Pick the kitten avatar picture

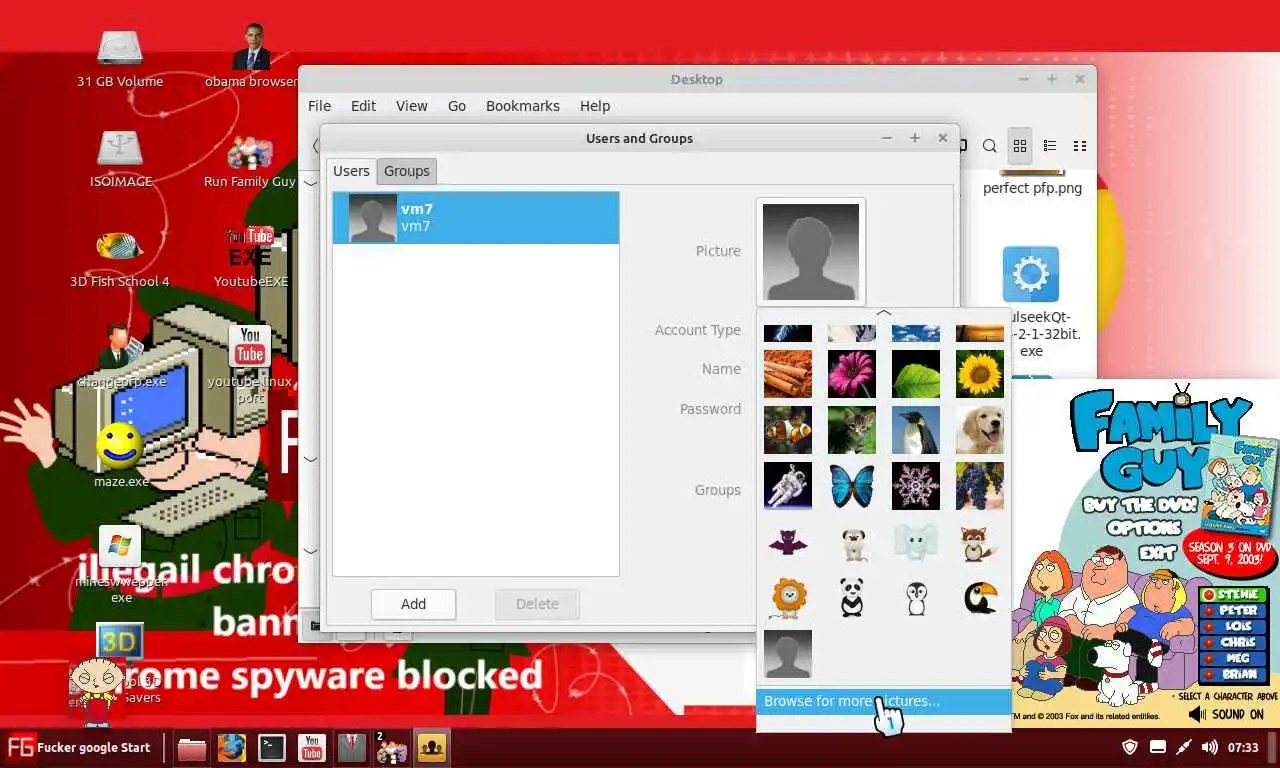[852, 430]
